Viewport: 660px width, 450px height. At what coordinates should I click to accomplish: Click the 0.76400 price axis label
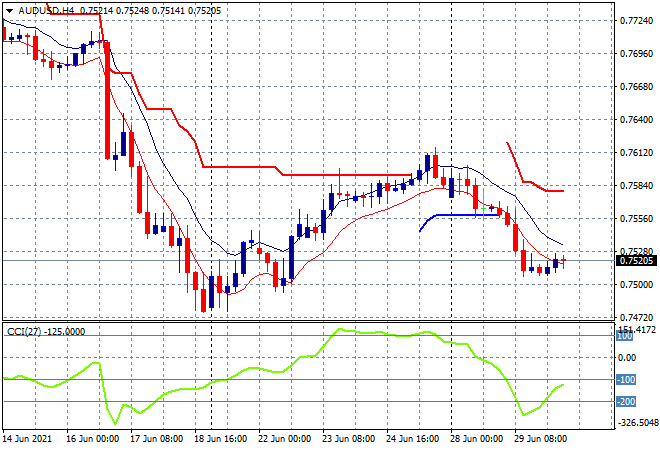pyautogui.click(x=637, y=120)
